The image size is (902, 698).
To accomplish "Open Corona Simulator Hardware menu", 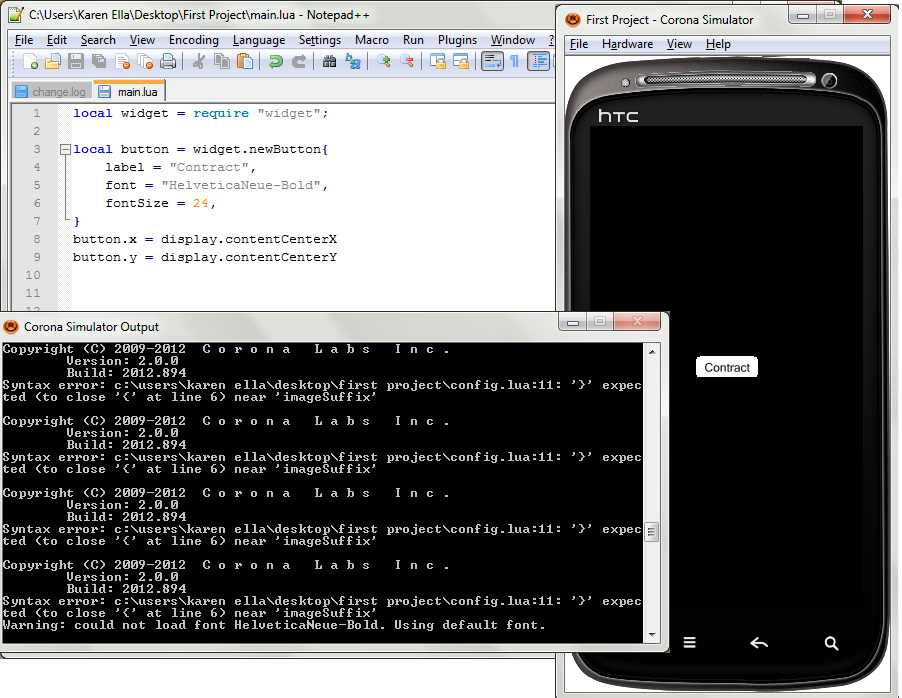I will [627, 44].
